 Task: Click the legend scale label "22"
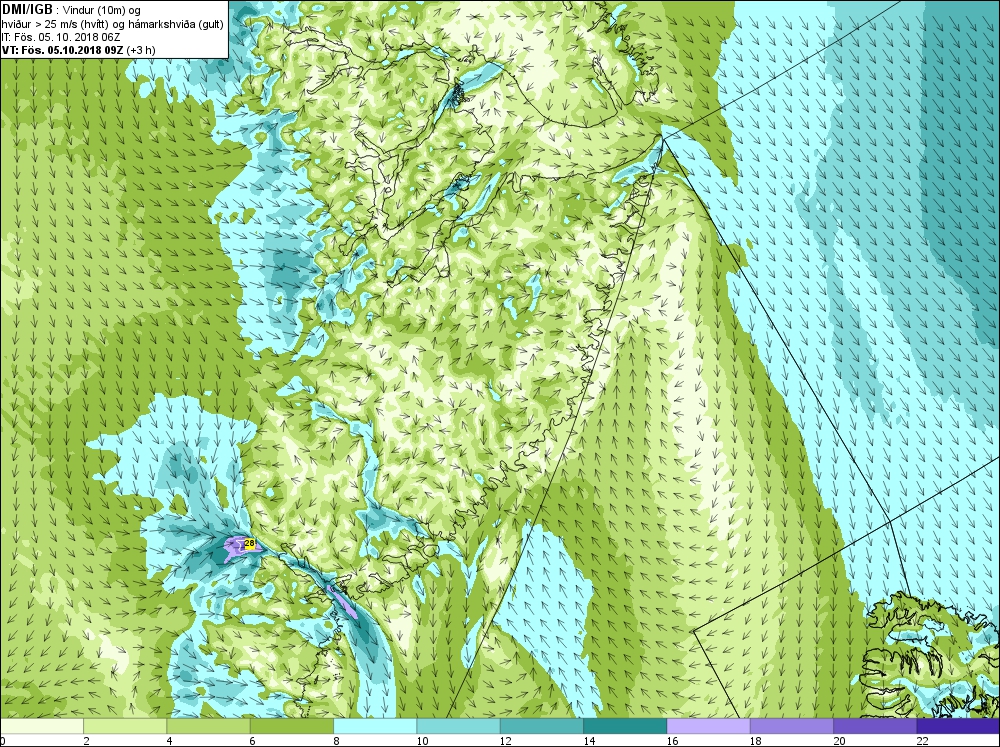[923, 741]
